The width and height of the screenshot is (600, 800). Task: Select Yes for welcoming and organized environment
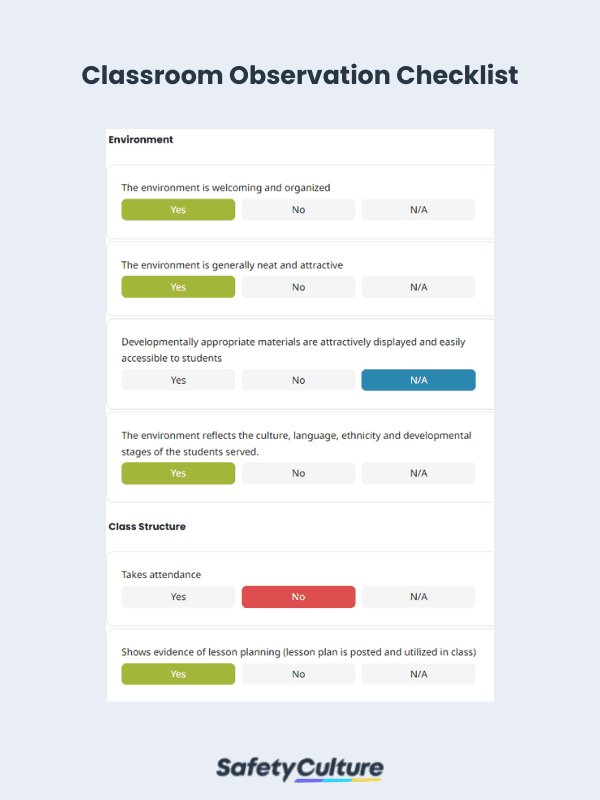coord(178,210)
